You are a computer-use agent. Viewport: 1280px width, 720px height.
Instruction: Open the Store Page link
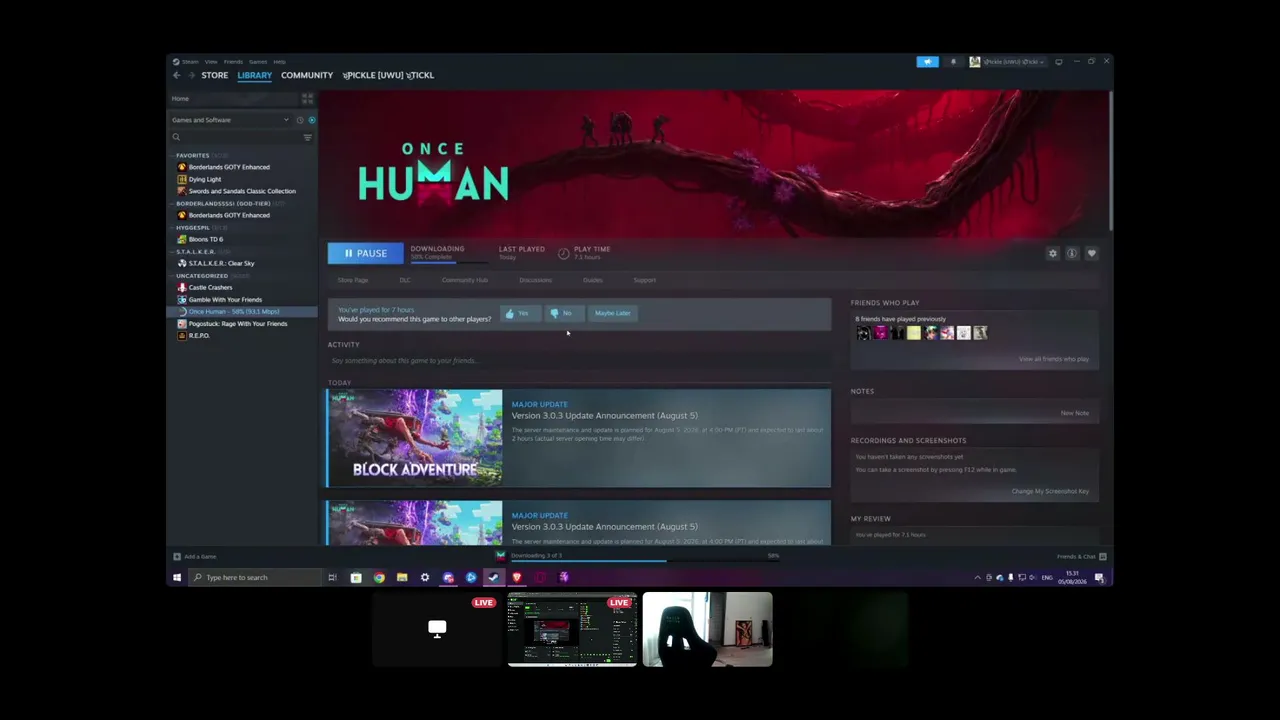pos(353,280)
